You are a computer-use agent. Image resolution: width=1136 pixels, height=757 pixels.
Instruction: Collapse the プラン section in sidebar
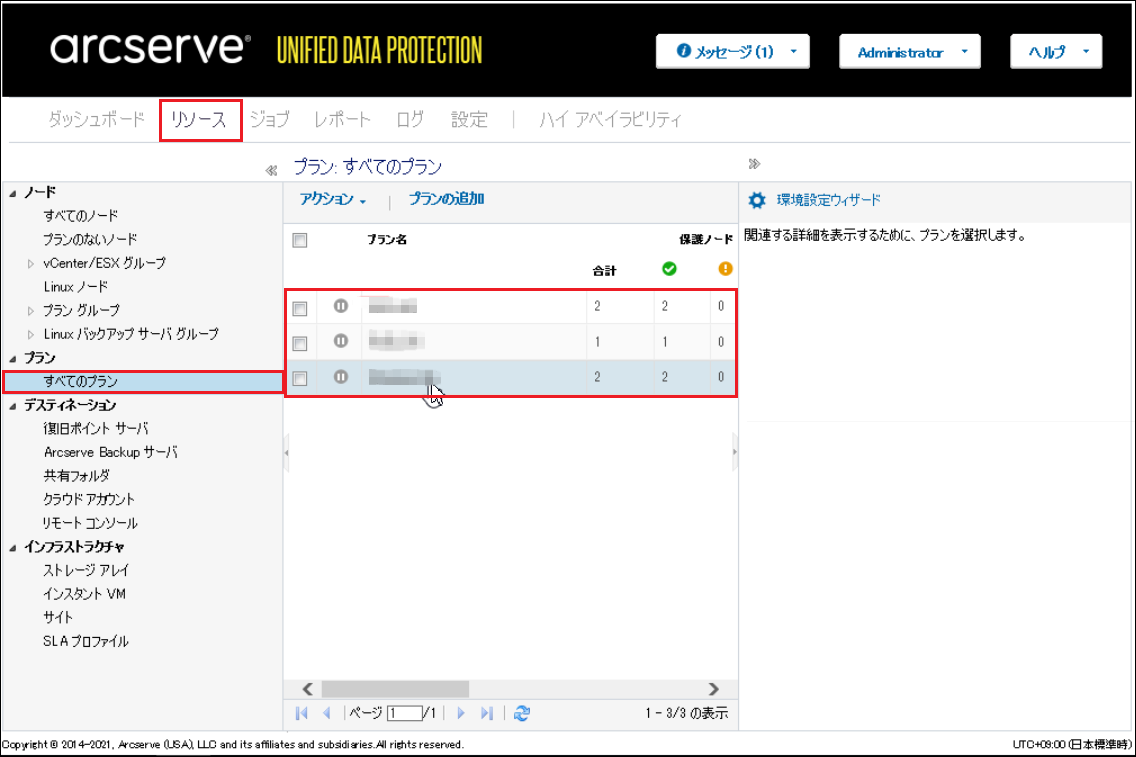12,359
